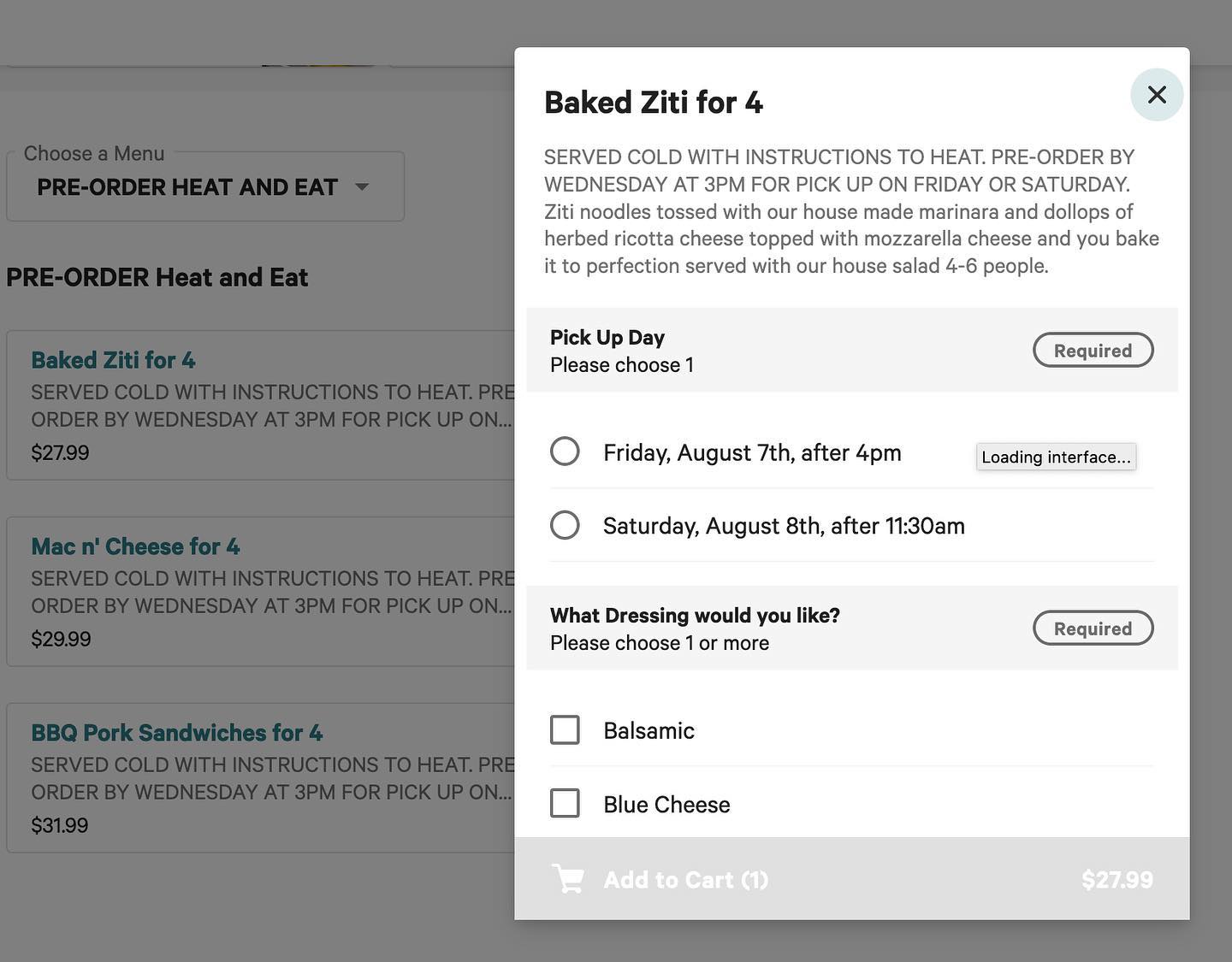This screenshot has height=962, width=1232.
Task: Open BBQ Pork Sandwiches for 4 item
Action: pos(176,734)
